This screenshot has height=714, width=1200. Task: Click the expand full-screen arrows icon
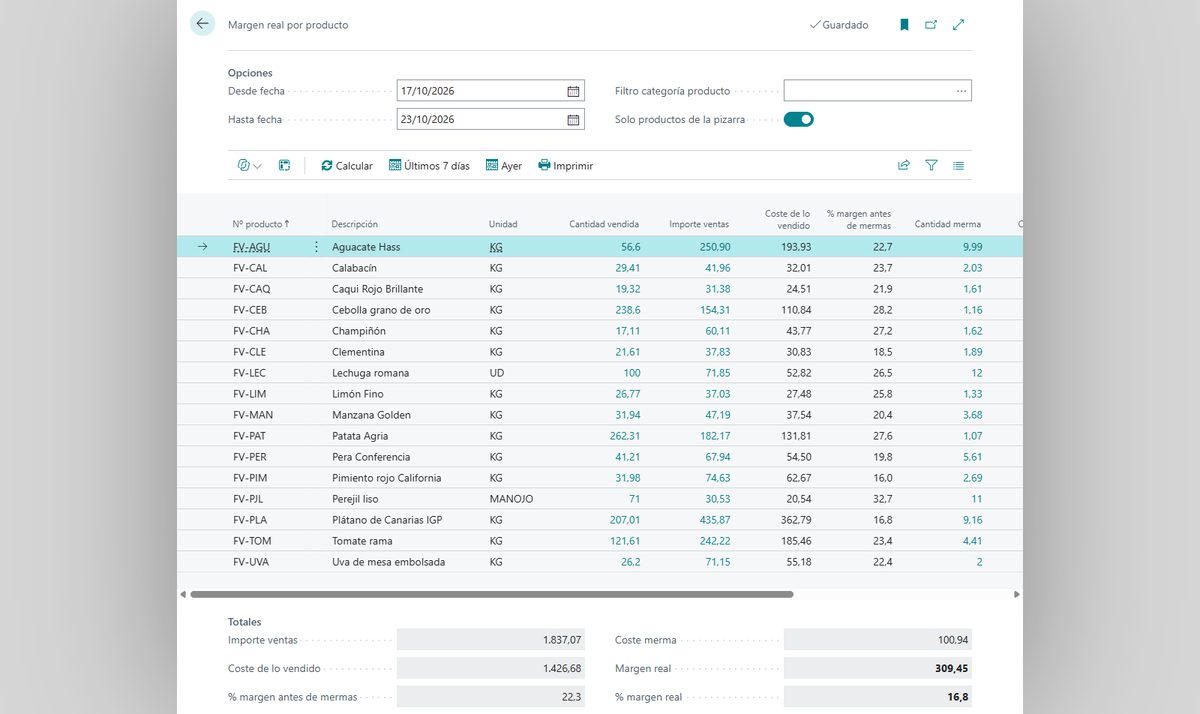point(959,25)
